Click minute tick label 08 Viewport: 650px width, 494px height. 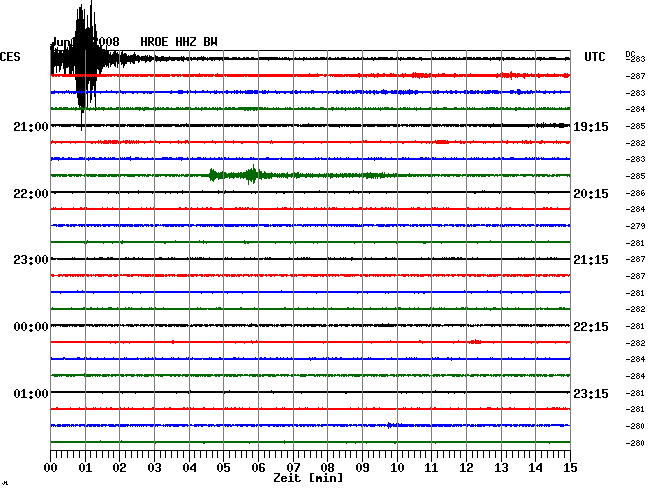pyautogui.click(x=327, y=468)
